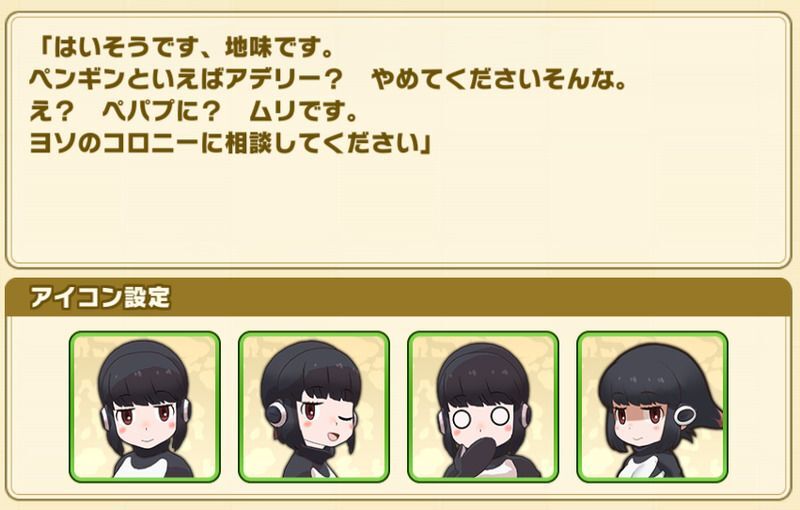Click the phrase ペパプに？
The image size is (800, 510).
[x=161, y=112]
